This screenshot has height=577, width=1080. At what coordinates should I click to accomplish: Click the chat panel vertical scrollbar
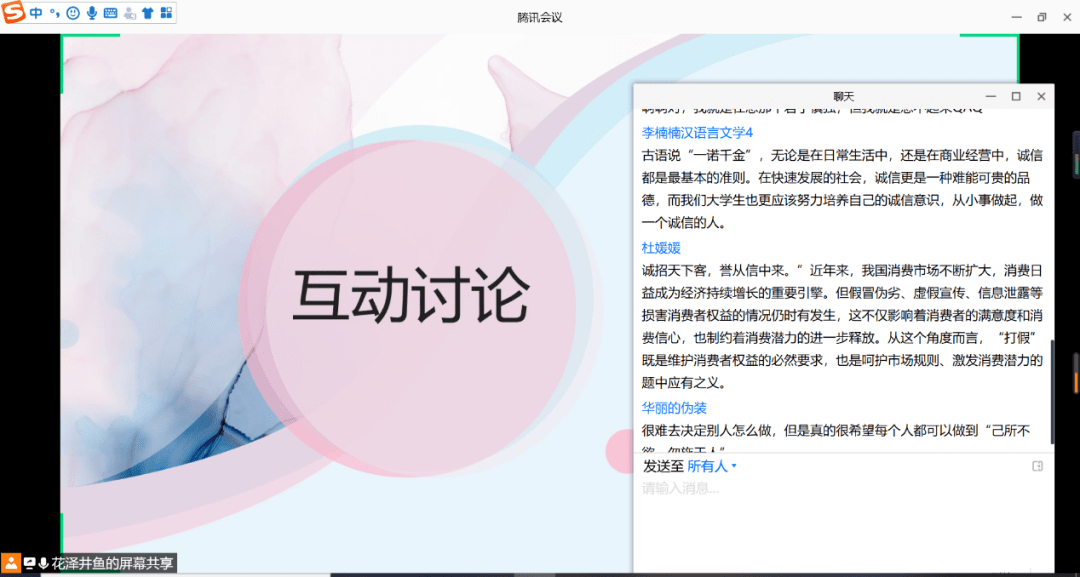click(x=1052, y=392)
